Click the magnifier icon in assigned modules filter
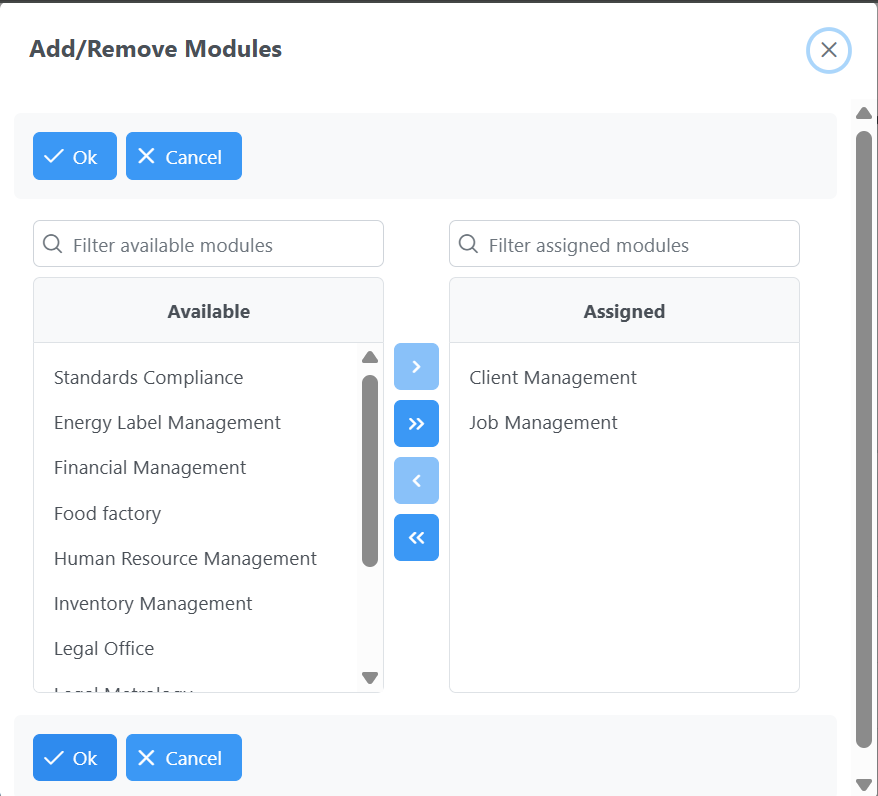Viewport: 878px width, 796px height. 468,243
